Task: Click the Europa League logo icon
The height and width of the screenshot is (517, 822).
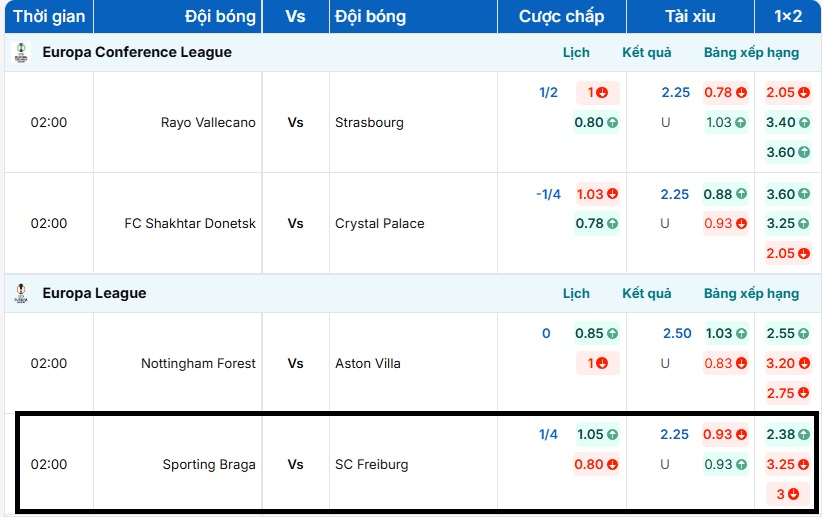Action: tap(21, 294)
